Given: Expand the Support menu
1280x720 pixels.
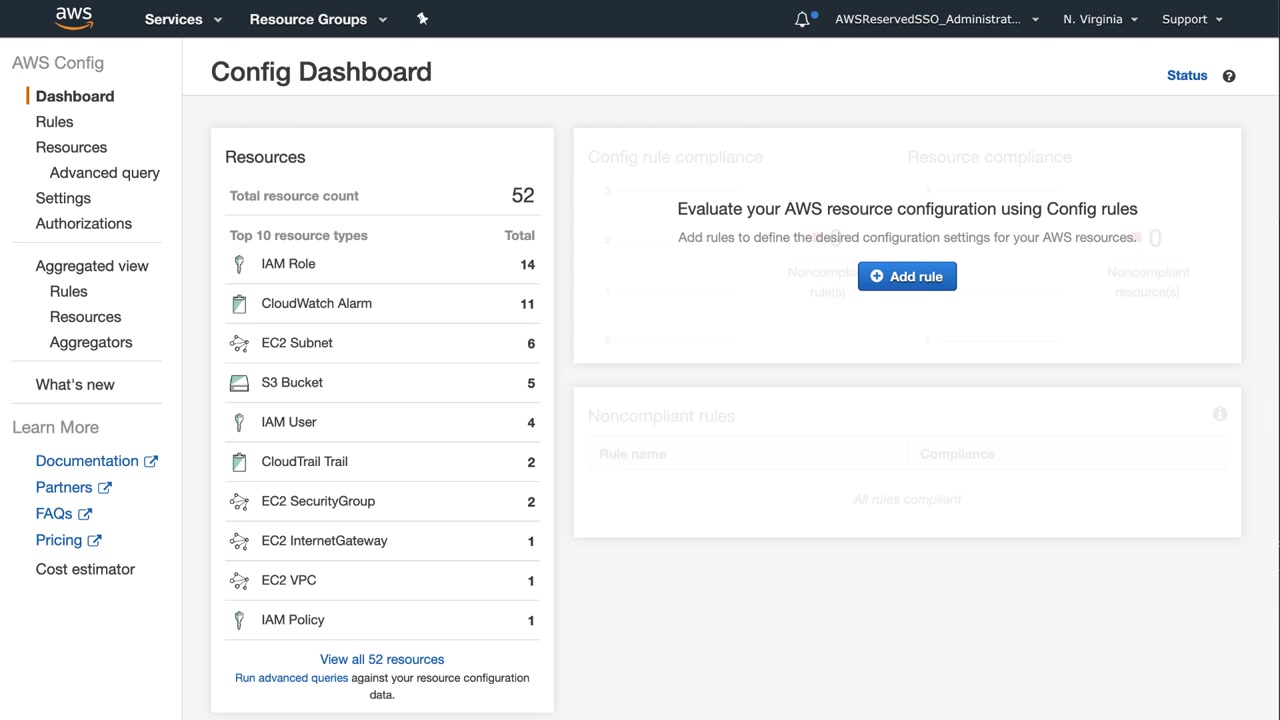Looking at the screenshot, I should (x=1192, y=19).
